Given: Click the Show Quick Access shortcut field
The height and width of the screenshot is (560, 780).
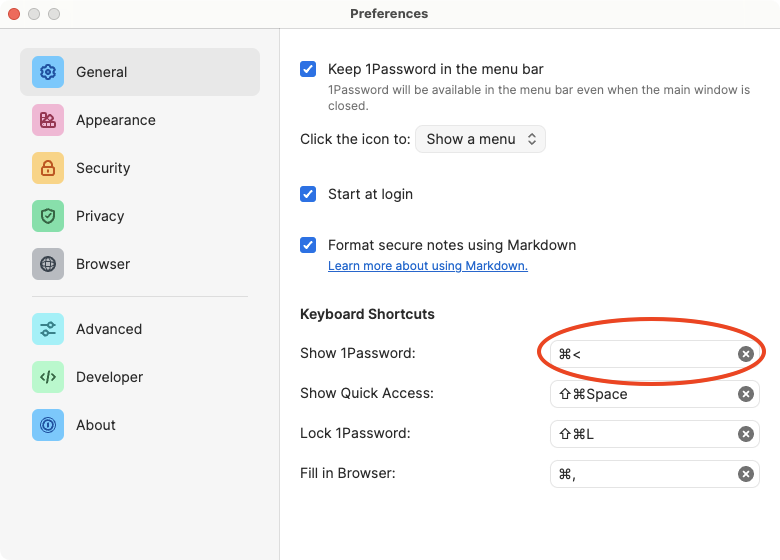Looking at the screenshot, I should pos(640,394).
